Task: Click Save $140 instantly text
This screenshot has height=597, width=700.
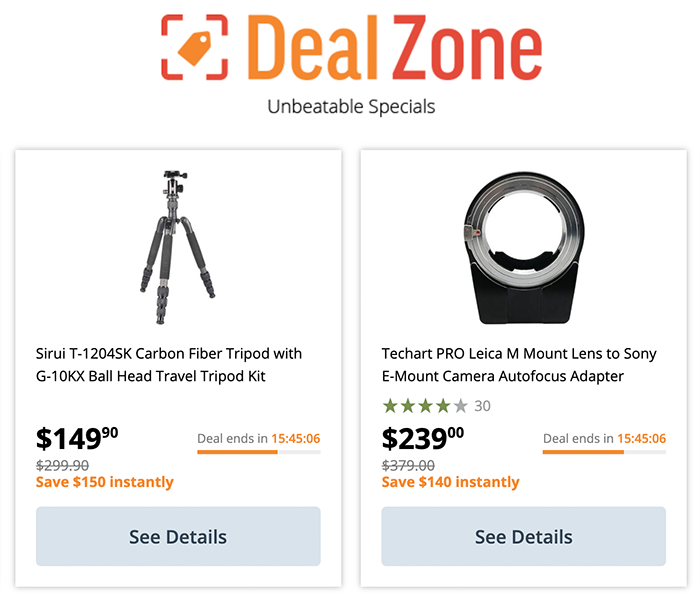Action: click(x=450, y=482)
